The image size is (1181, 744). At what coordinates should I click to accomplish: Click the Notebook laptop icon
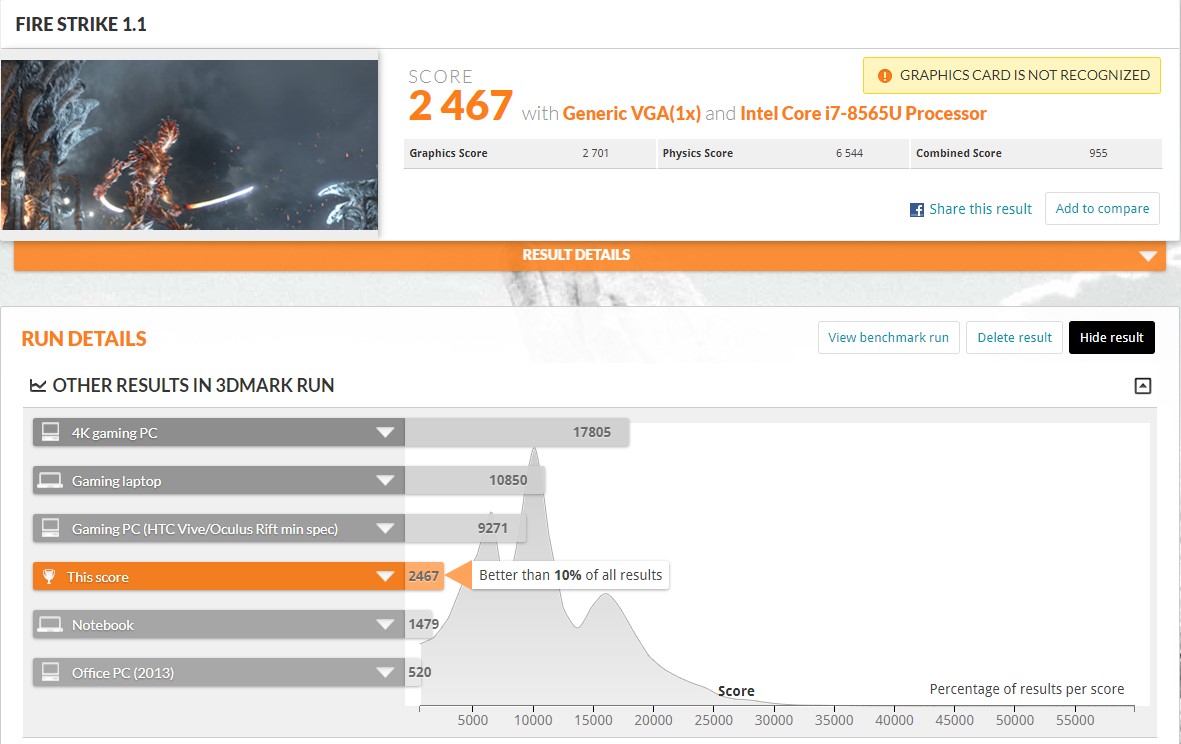click(50, 625)
